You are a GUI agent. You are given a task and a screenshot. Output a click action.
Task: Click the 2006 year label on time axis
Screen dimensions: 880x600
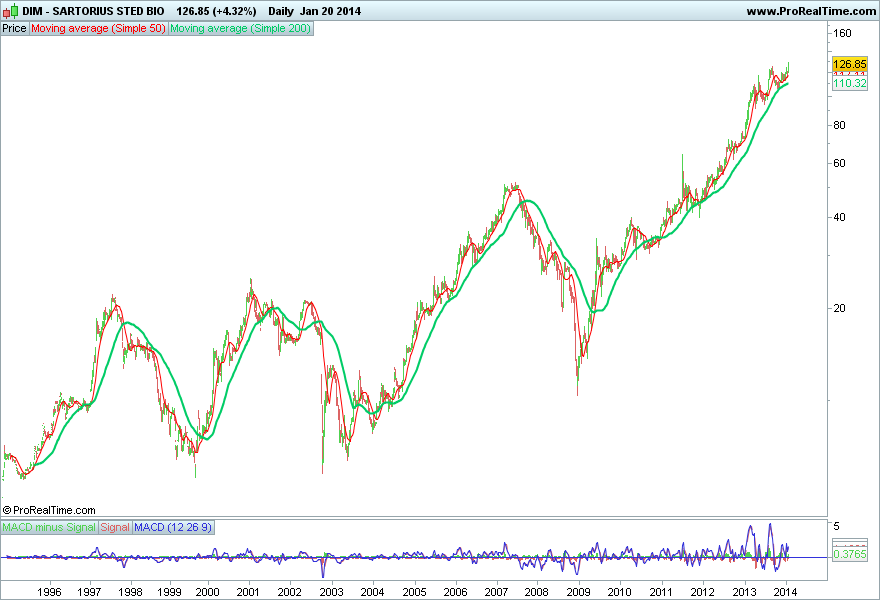tap(455, 592)
